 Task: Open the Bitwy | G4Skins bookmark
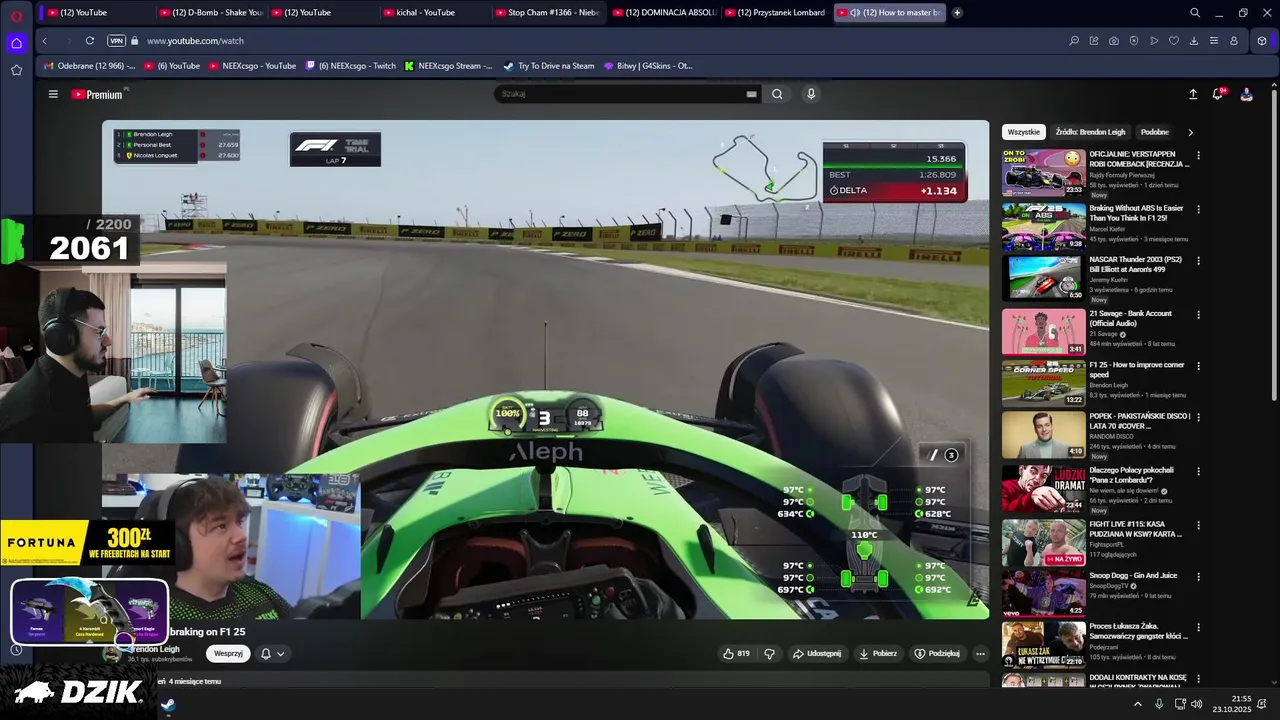[648, 66]
